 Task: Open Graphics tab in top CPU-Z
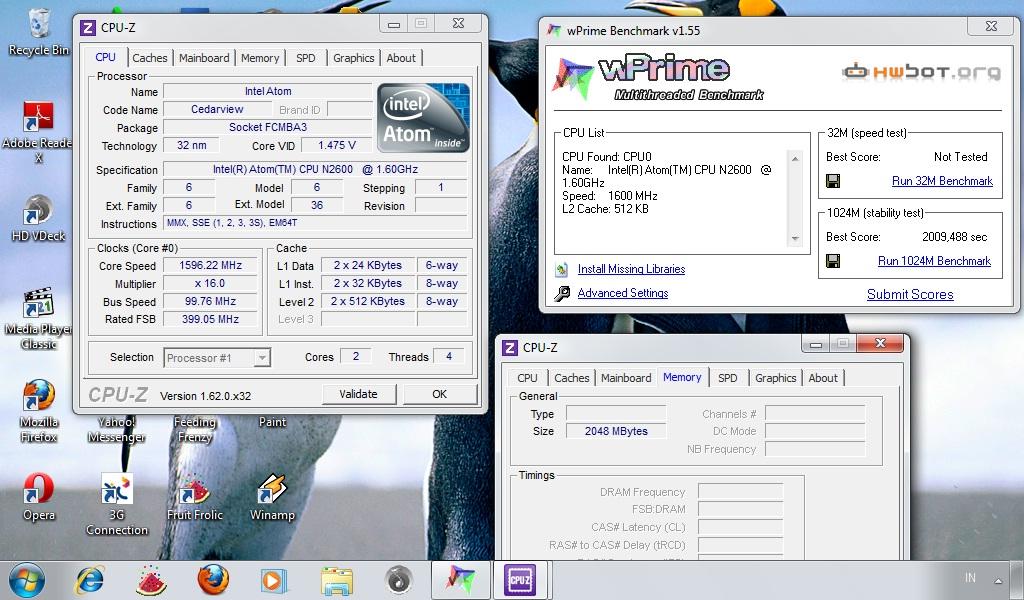pos(353,58)
